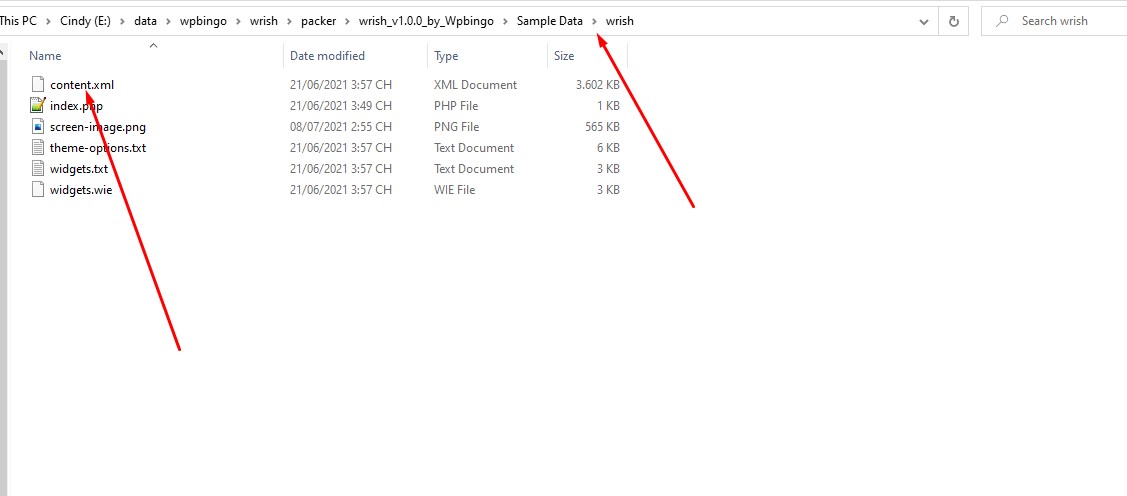Expand chevron after Cindy (E:) breadcrumb
Screen dimensions: 1127x496
coord(122,21)
